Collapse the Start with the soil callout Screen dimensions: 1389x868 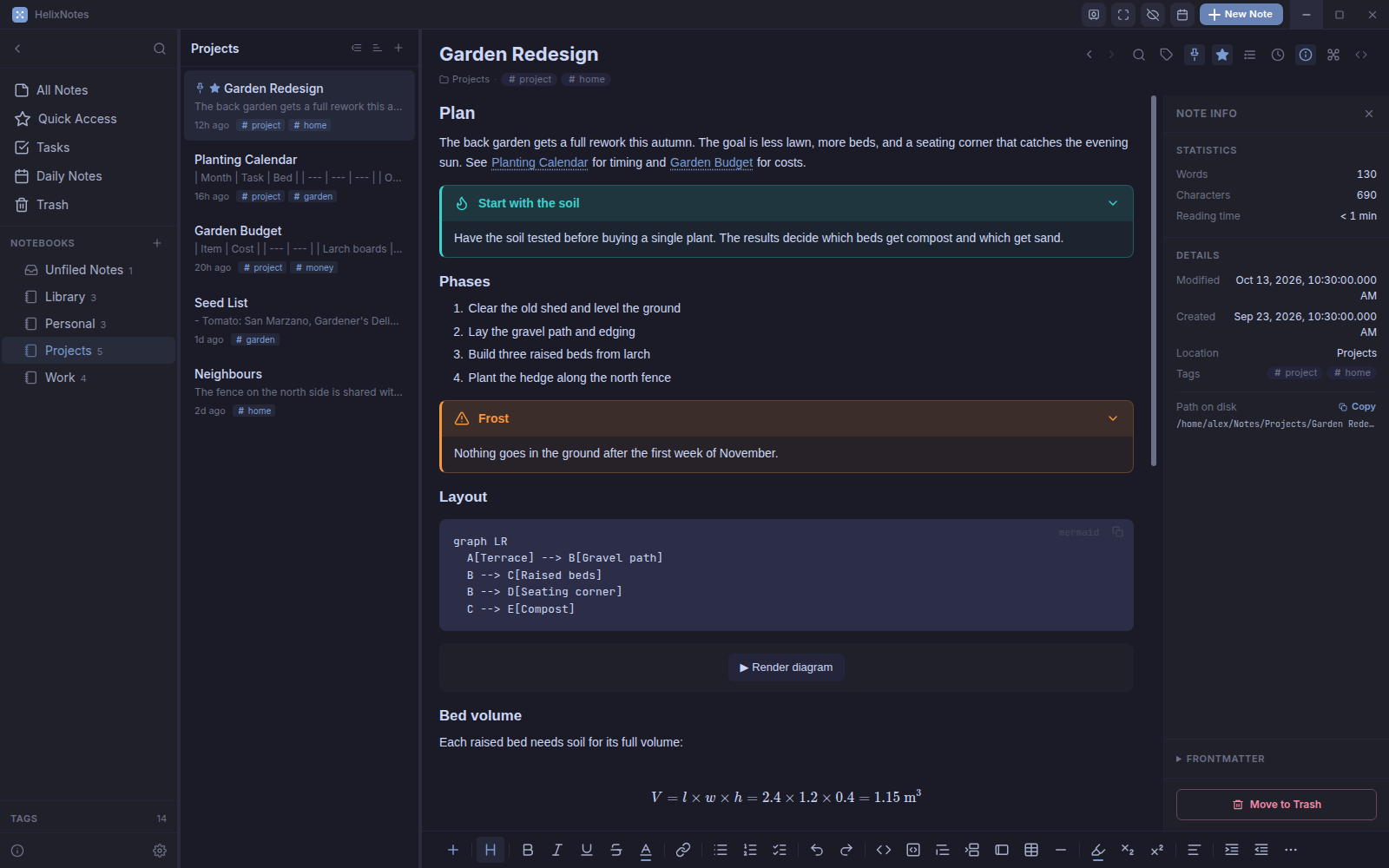pyautogui.click(x=1113, y=203)
